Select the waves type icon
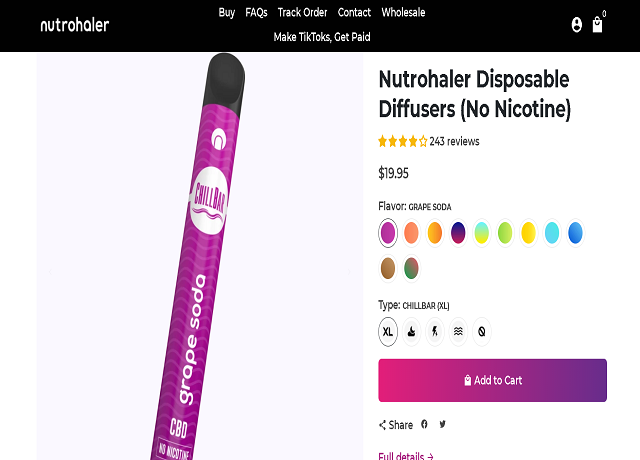The image size is (640, 460). 458,331
